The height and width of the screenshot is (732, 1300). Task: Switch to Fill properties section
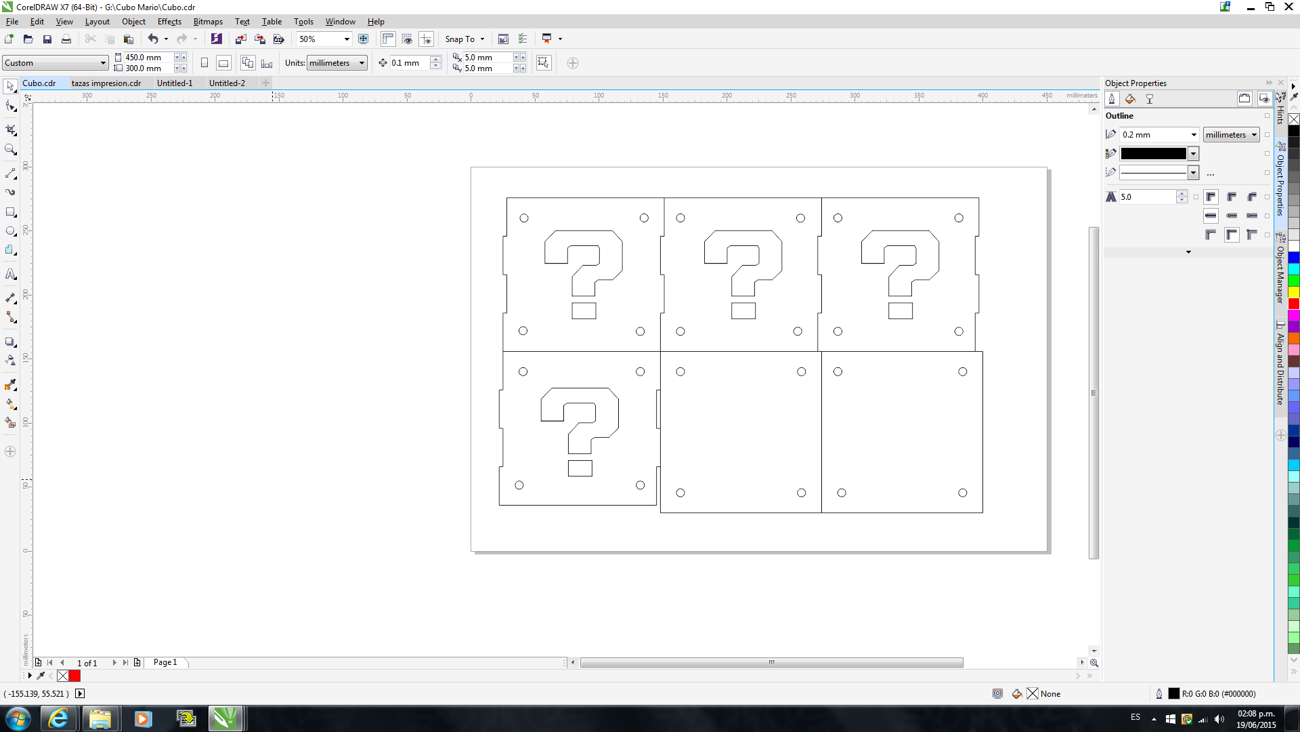pos(1130,99)
